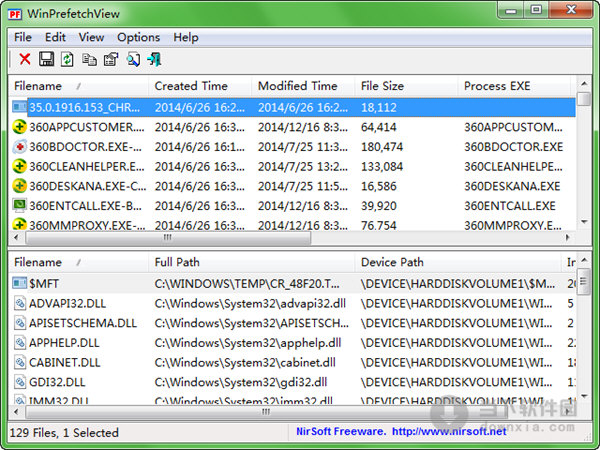Select the 360ENTCALL.EXE-B prefetch filename

point(86,206)
